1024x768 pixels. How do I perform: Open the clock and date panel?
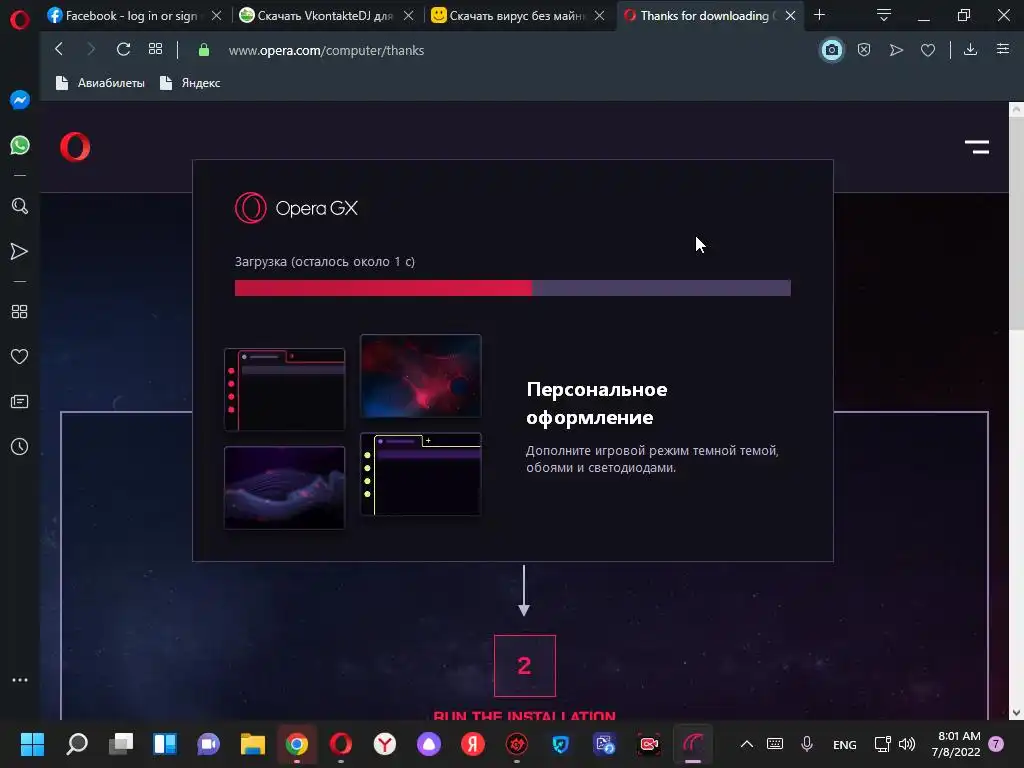[956, 744]
